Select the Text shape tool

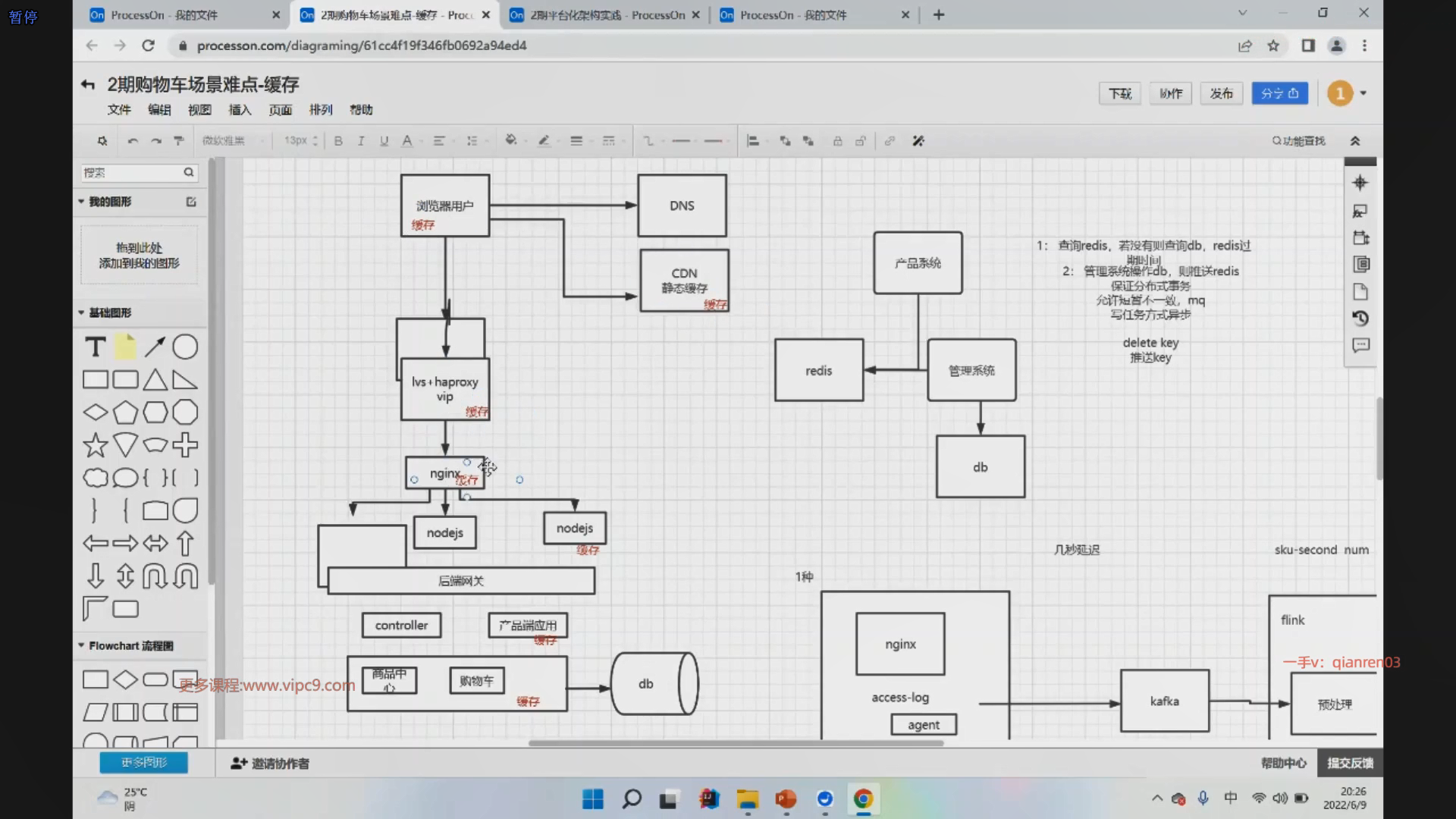click(x=95, y=347)
